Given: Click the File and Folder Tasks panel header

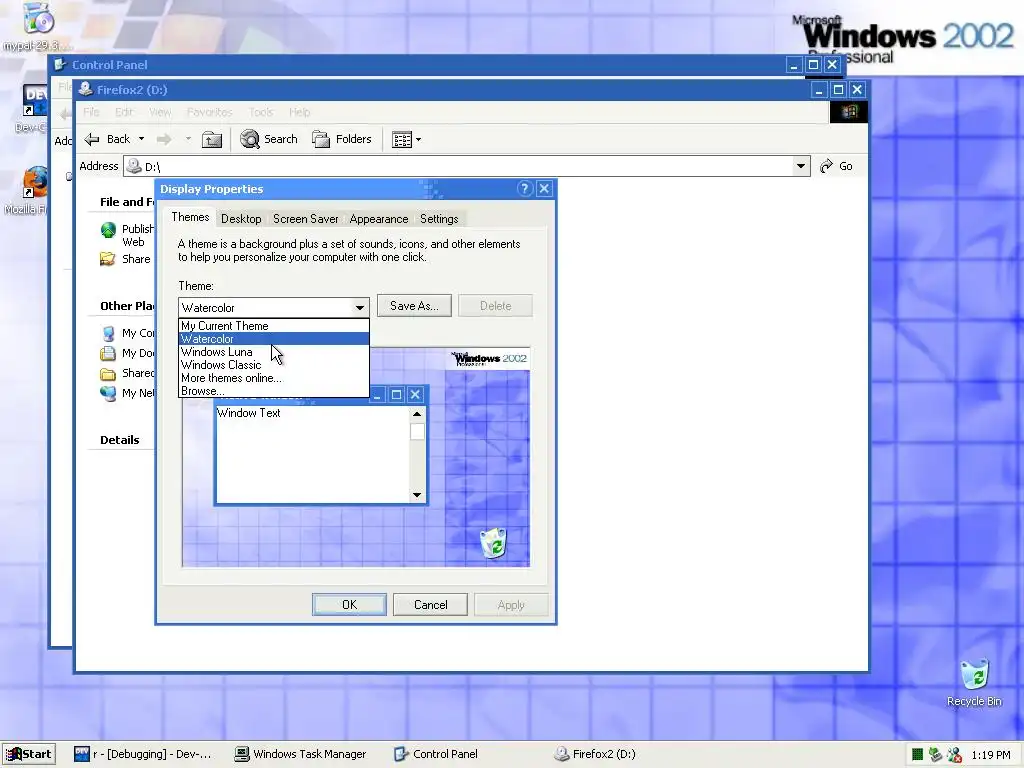Looking at the screenshot, I should 127,202.
